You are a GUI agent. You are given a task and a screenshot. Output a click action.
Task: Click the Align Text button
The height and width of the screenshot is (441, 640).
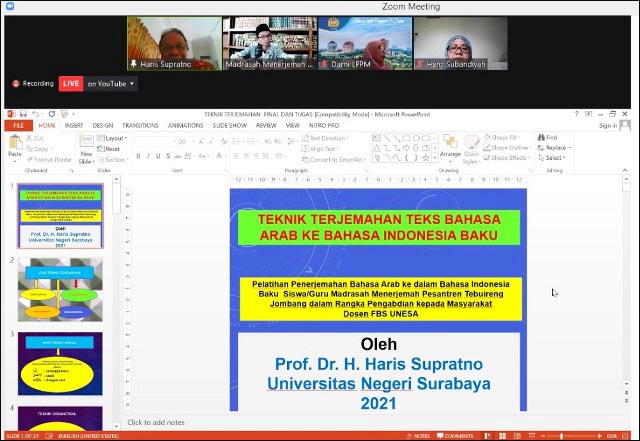pos(320,149)
